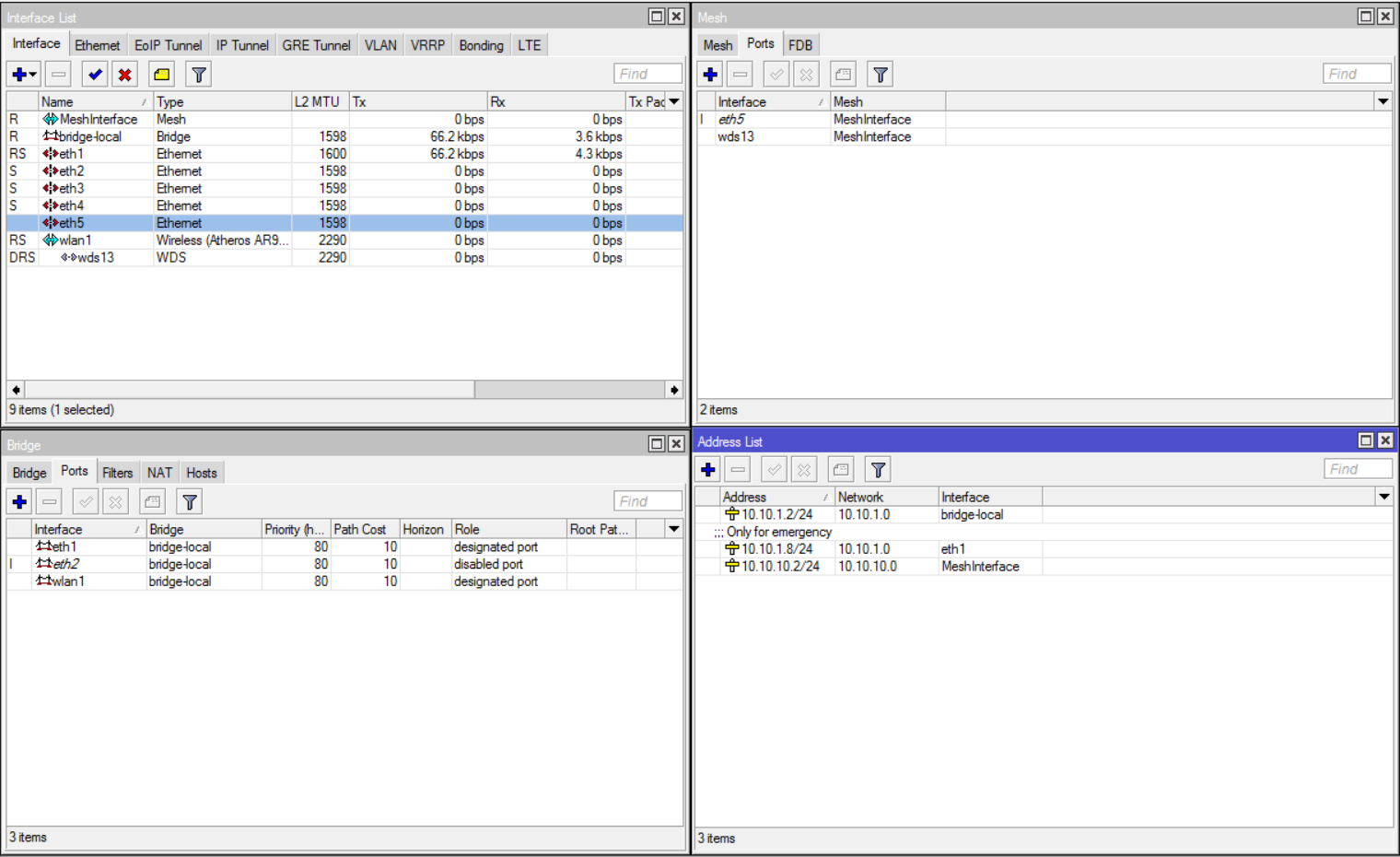Open the FDB tab in Mesh window

click(799, 45)
